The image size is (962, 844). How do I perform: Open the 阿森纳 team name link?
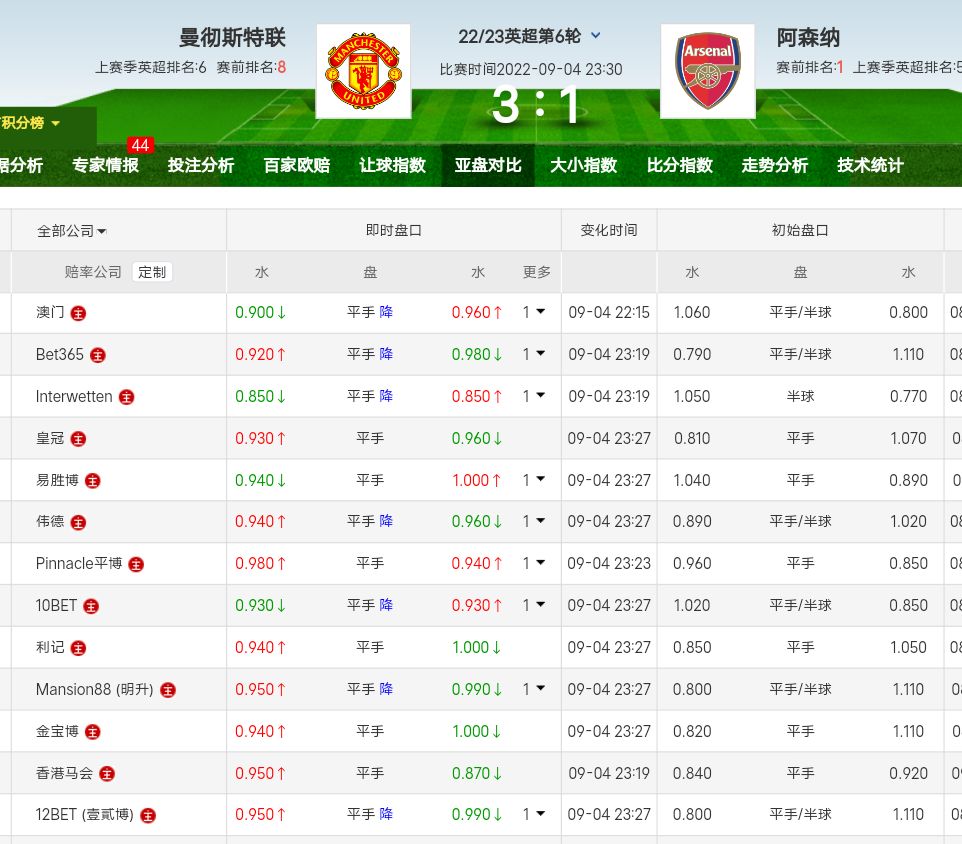(x=808, y=38)
